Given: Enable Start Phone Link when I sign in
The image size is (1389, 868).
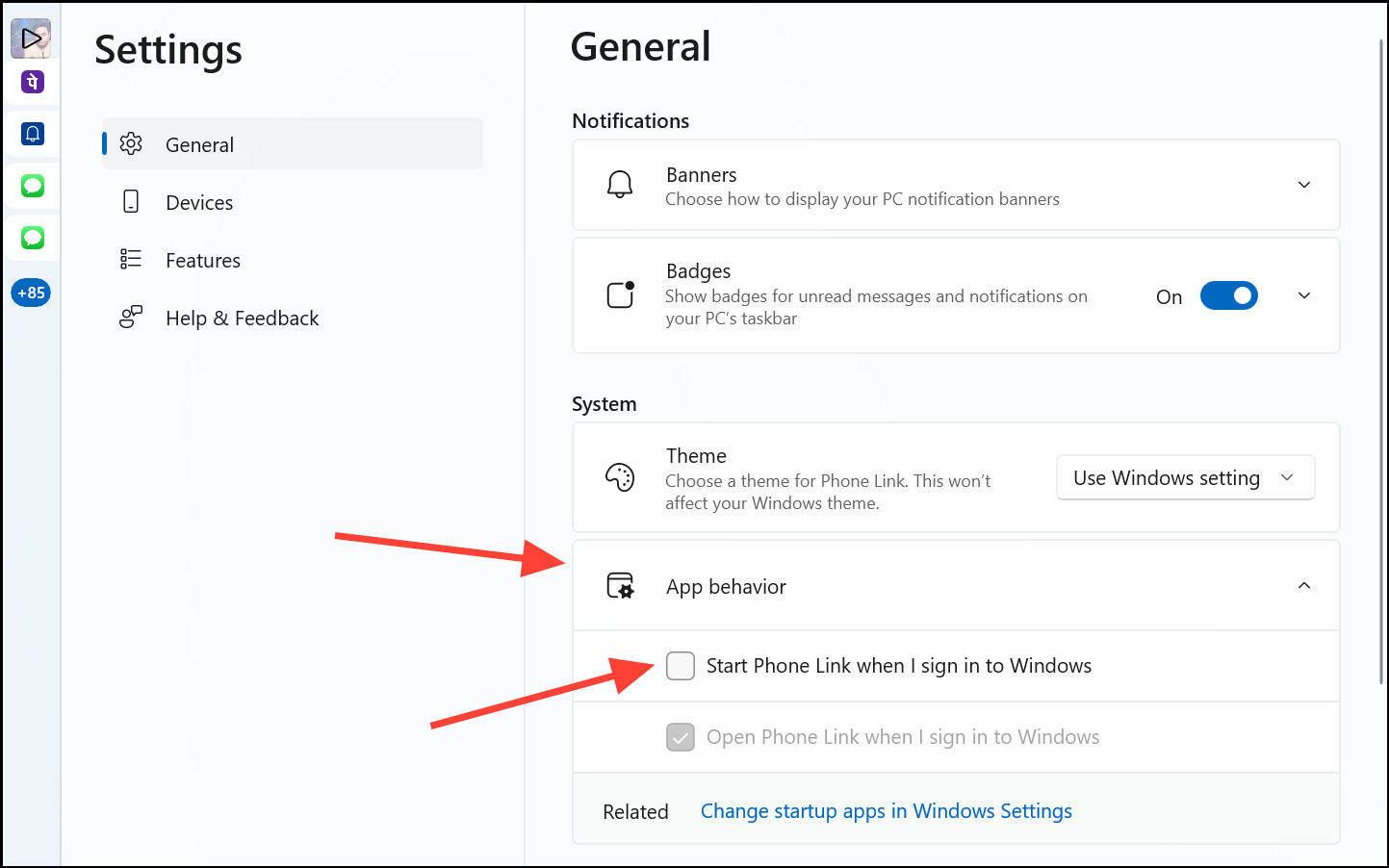Looking at the screenshot, I should click(681, 665).
